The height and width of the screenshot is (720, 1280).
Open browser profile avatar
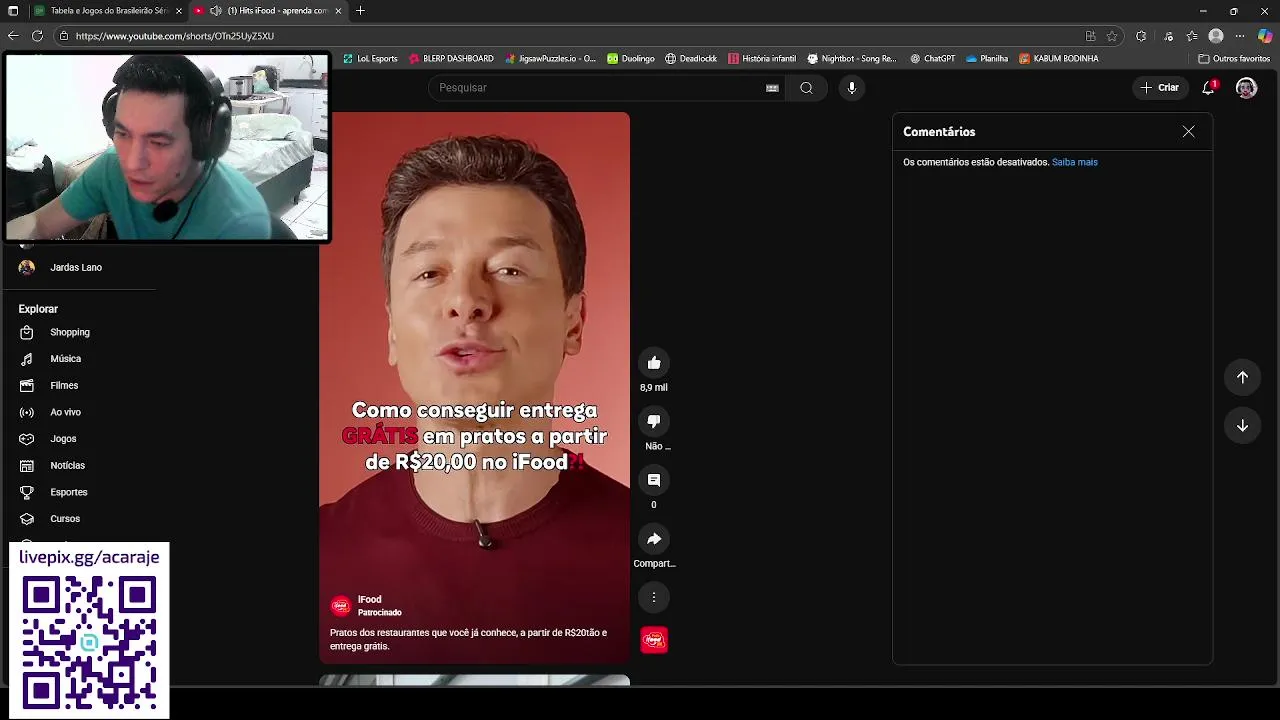[x=1216, y=36]
